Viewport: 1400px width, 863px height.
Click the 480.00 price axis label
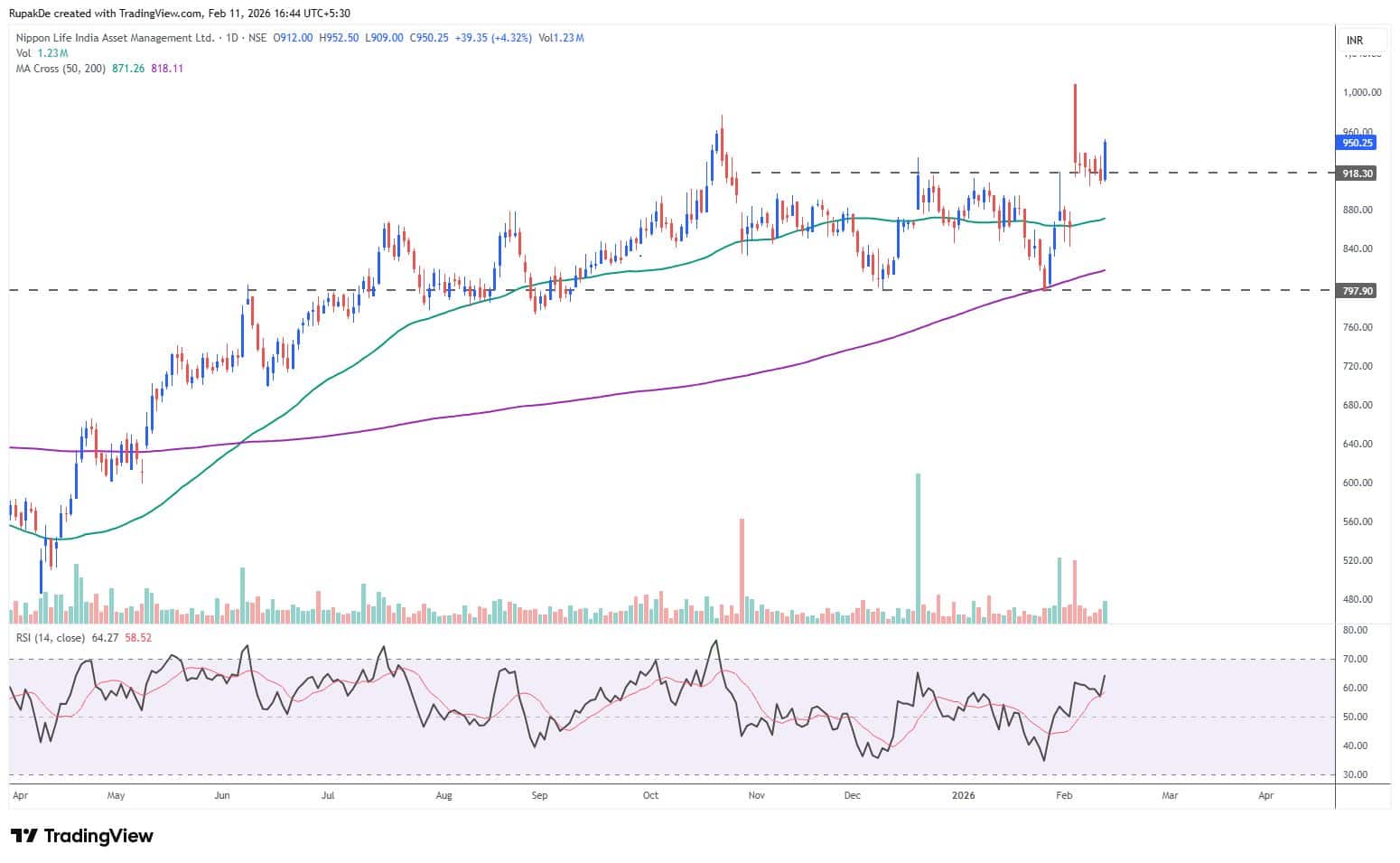[1358, 599]
